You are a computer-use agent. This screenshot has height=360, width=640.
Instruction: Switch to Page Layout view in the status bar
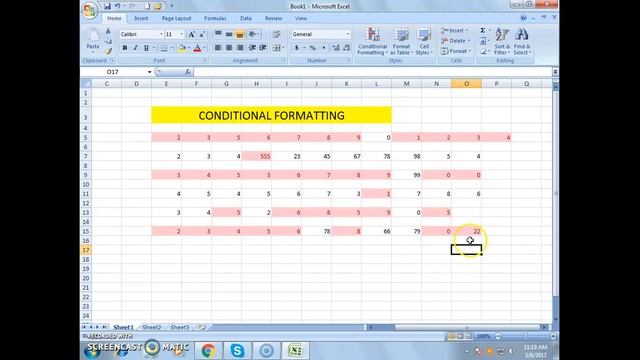tap(460, 336)
